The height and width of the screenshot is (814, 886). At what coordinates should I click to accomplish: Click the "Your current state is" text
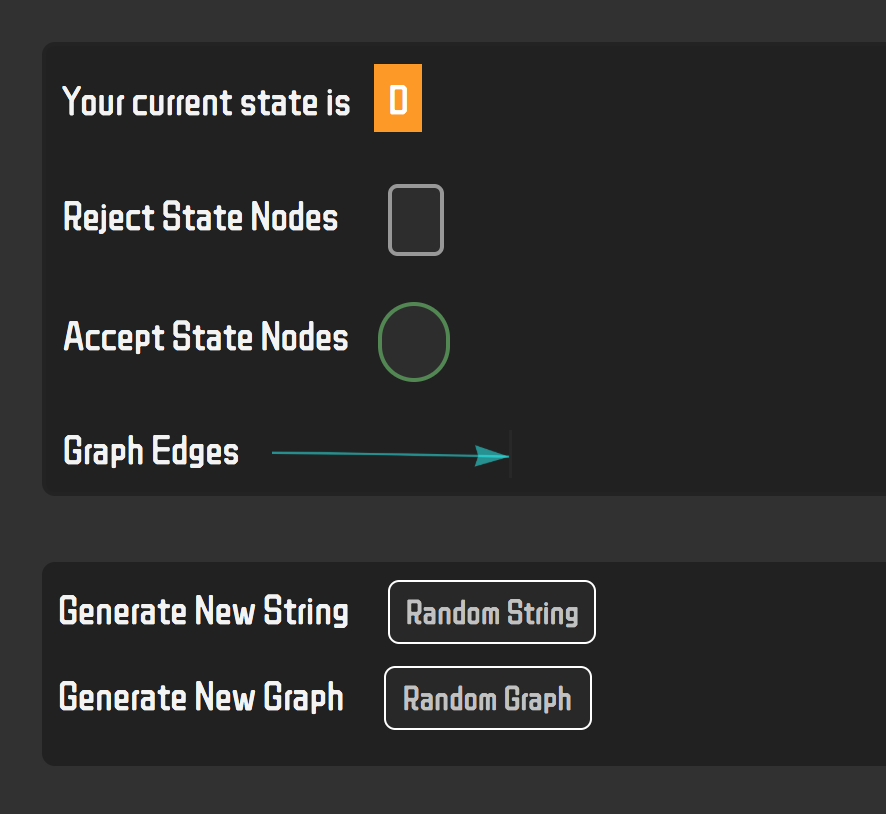(x=206, y=102)
